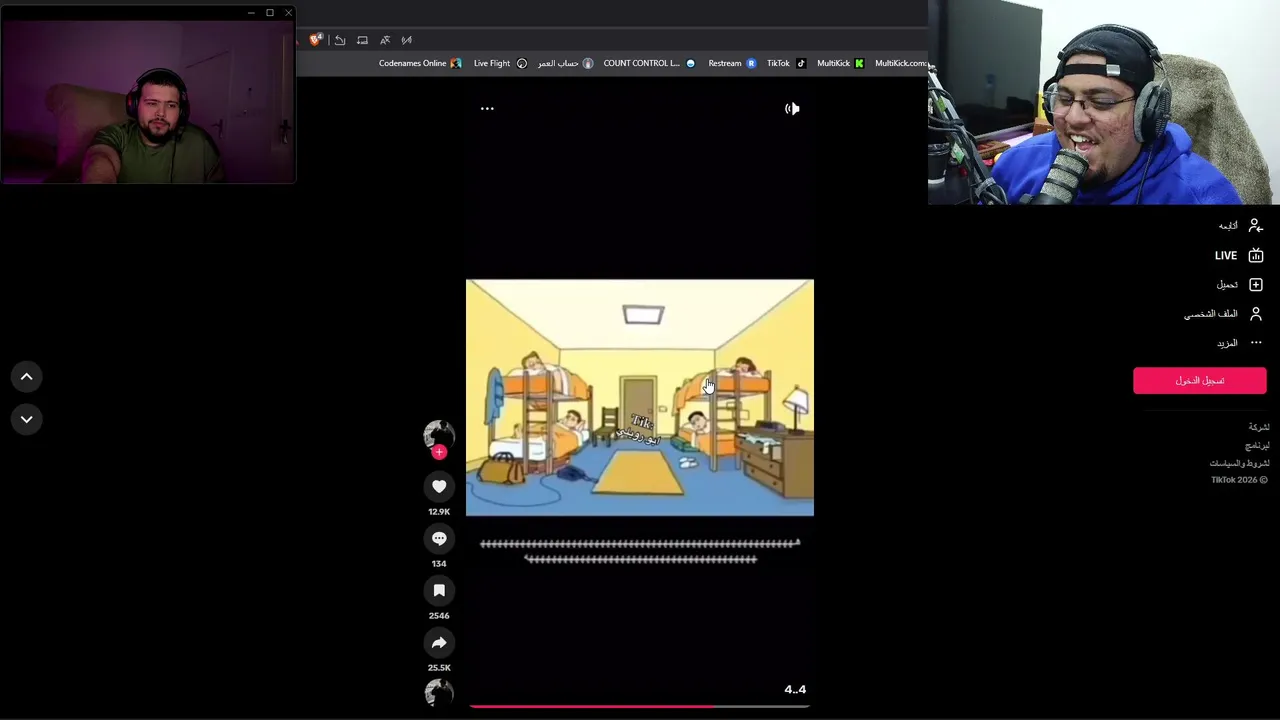Open the MultiKick bookmark with green icon

click(x=840, y=63)
